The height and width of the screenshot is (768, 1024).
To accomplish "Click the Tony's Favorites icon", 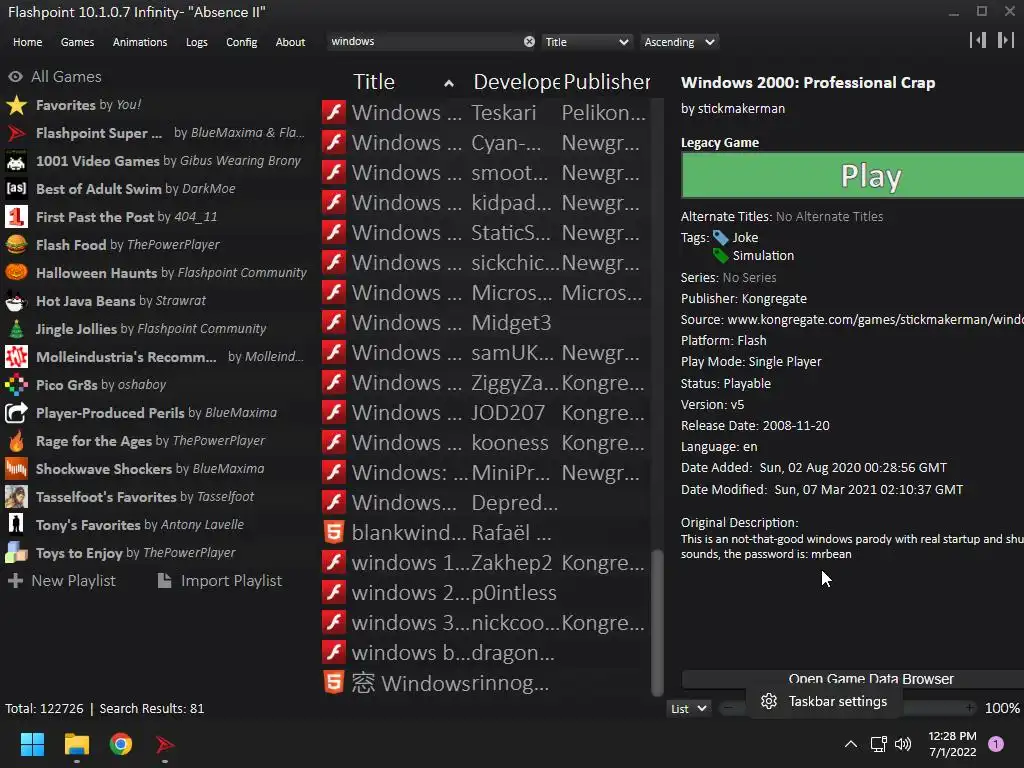I will point(16,525).
